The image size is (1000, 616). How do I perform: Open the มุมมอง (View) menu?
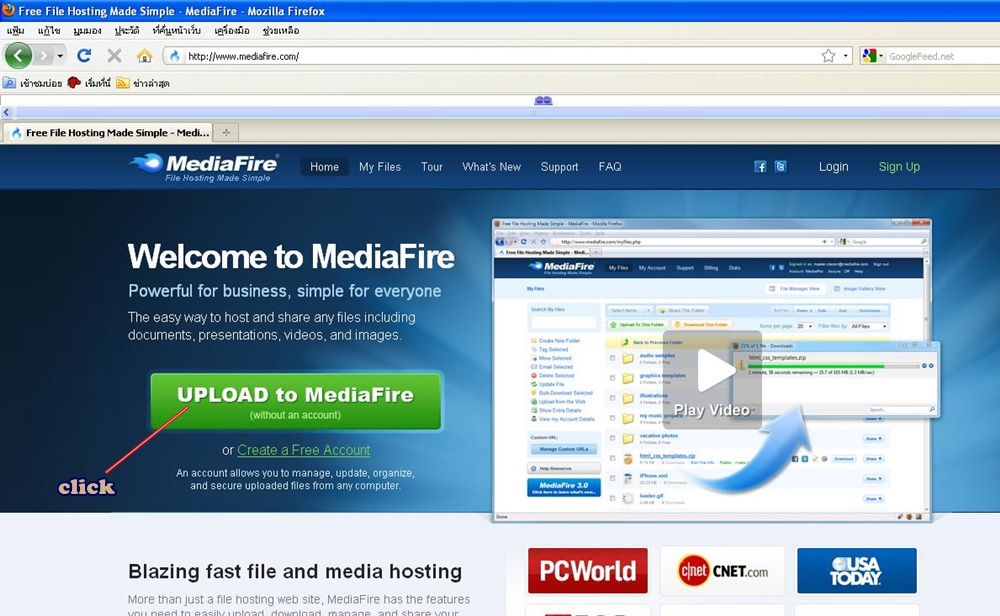[87, 31]
